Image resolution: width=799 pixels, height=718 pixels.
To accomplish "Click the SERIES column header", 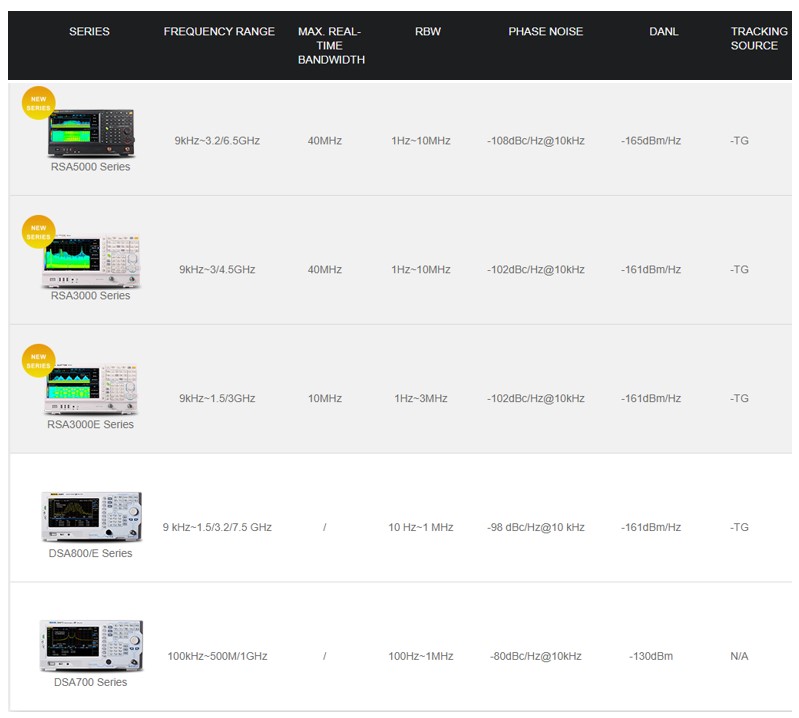I will [x=89, y=32].
